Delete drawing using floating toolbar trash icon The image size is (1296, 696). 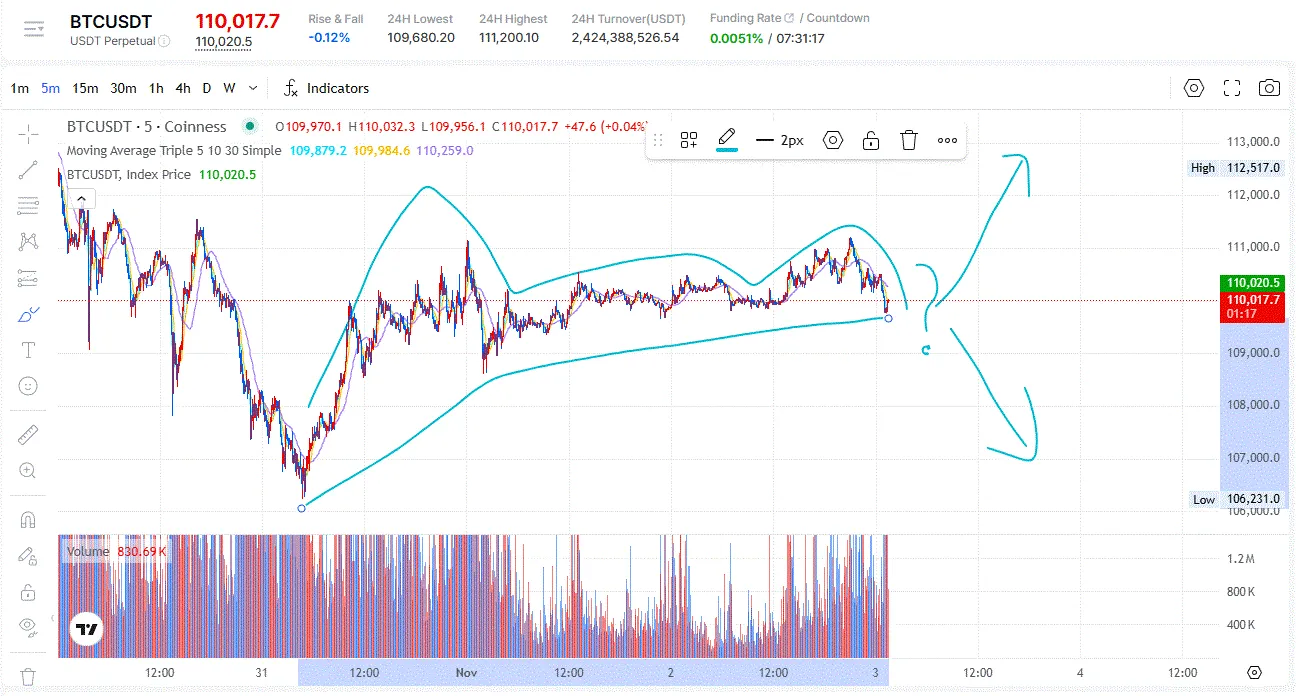908,140
